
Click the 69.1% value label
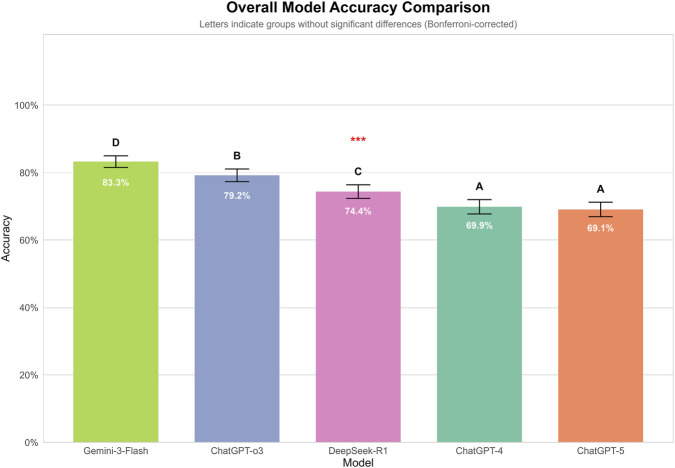coord(601,228)
